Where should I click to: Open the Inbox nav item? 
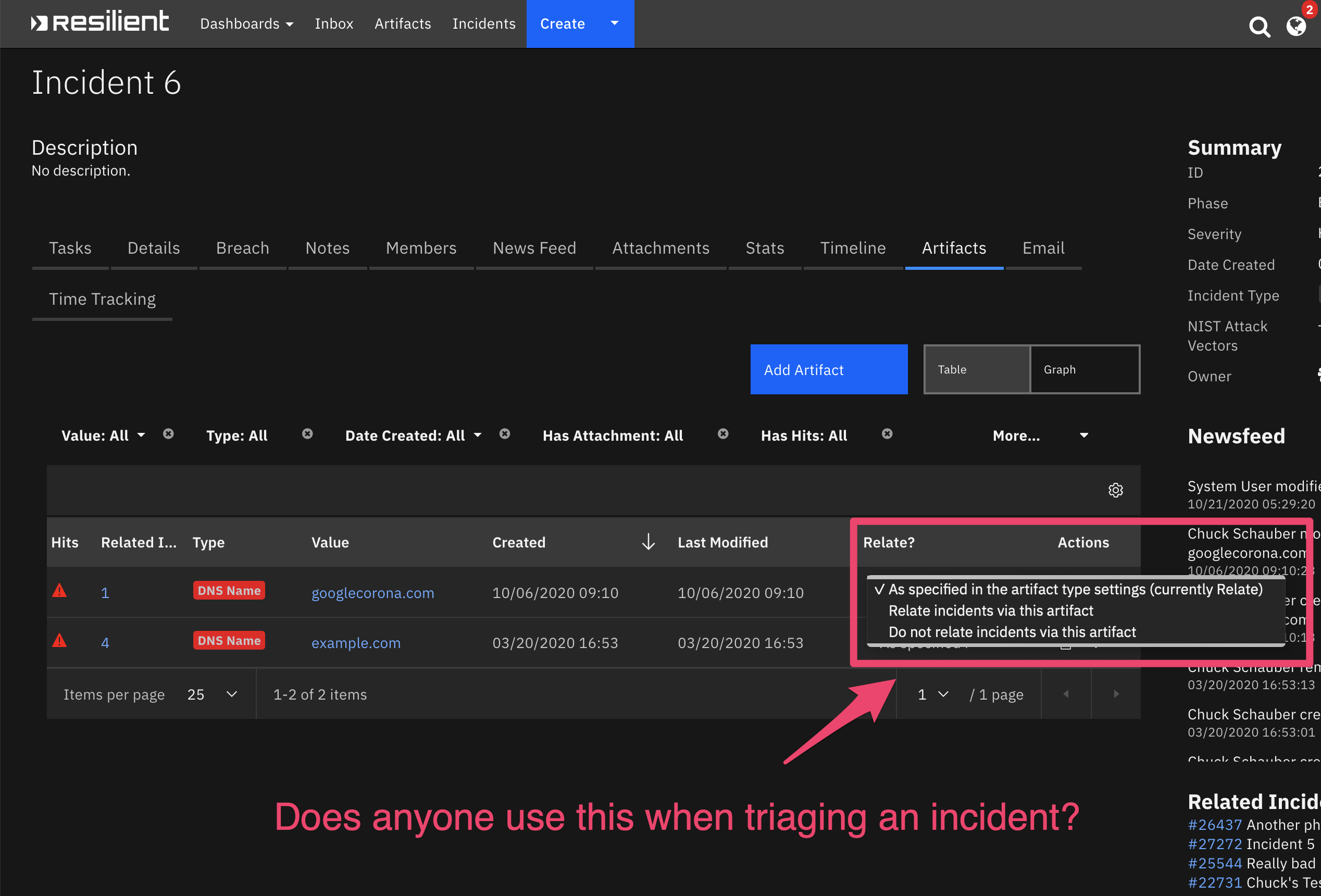click(x=334, y=23)
